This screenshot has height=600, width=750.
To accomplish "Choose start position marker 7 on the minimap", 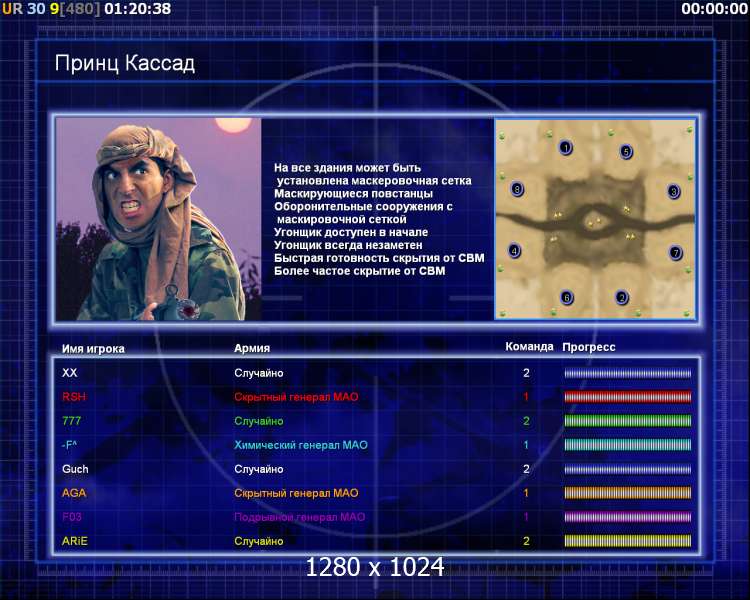I will (x=675, y=252).
